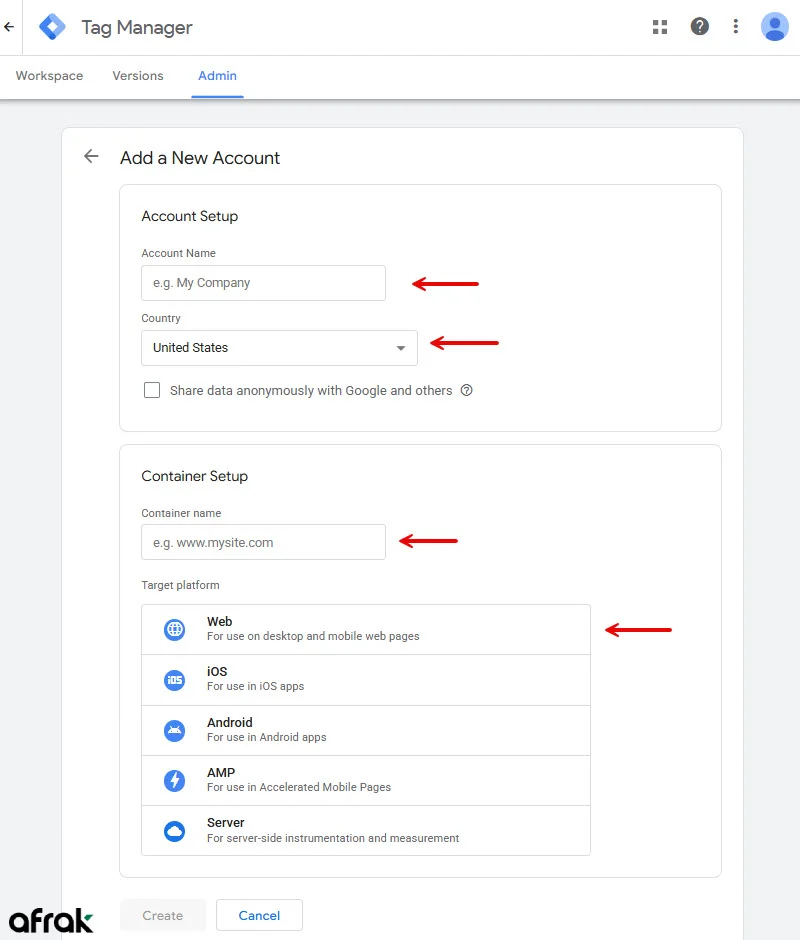Open the Help question mark icon
The image size is (800, 940).
point(700,27)
